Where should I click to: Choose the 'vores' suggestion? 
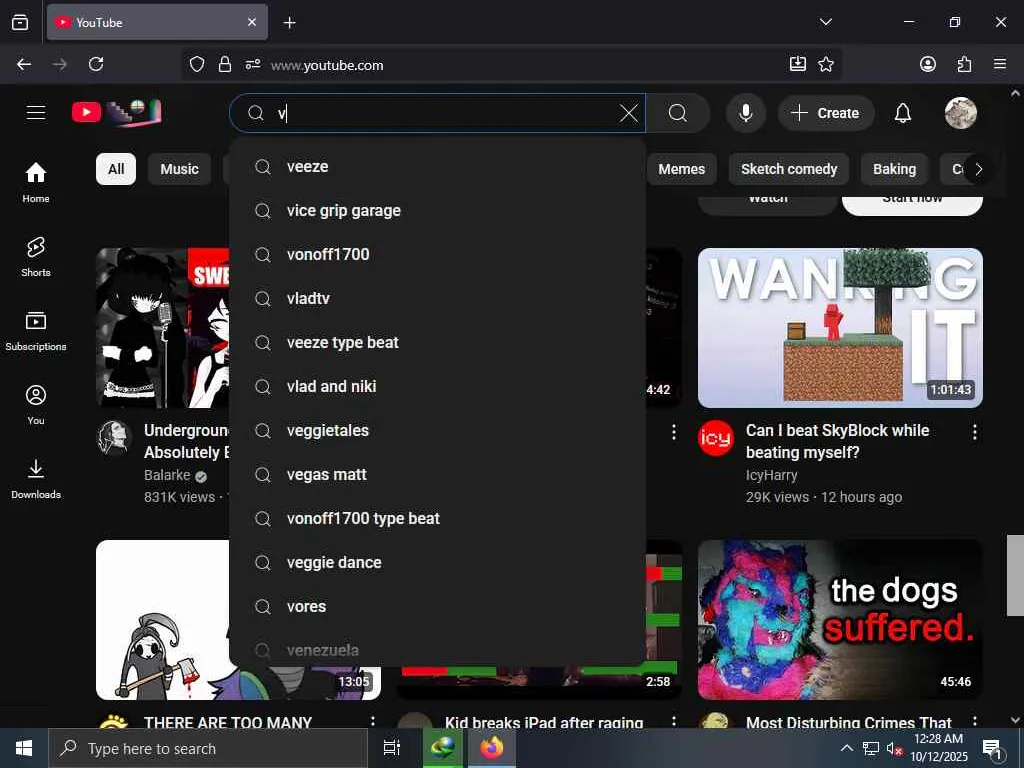coord(438,606)
